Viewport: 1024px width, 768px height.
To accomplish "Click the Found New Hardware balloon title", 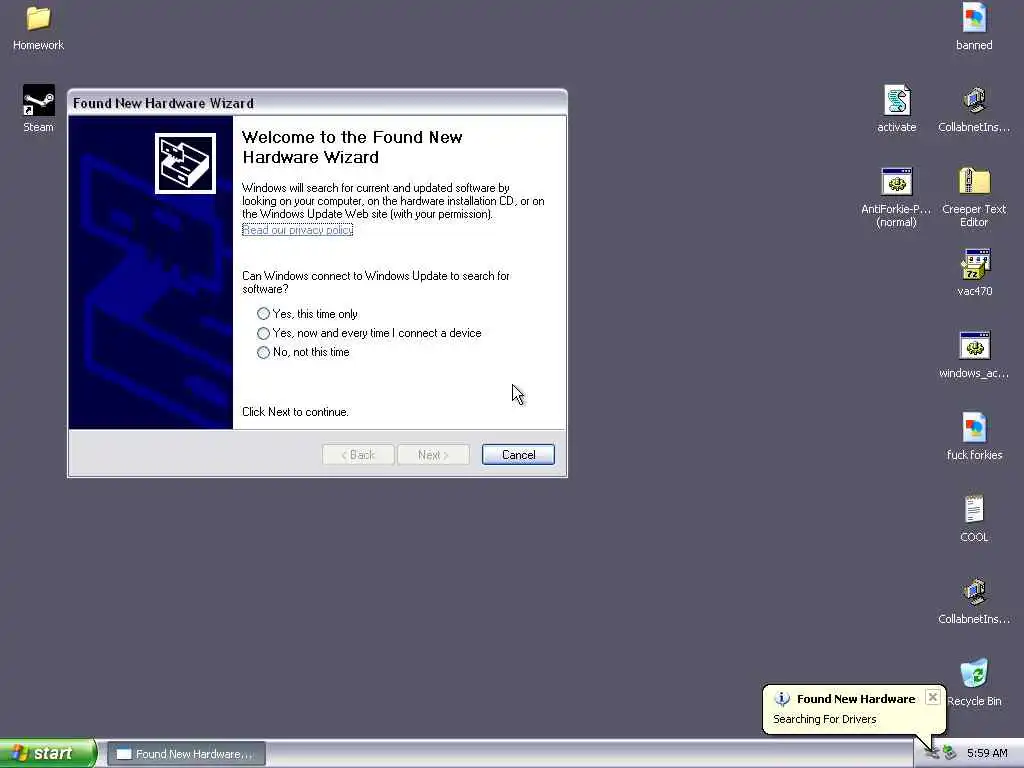I will pyautogui.click(x=856, y=699).
